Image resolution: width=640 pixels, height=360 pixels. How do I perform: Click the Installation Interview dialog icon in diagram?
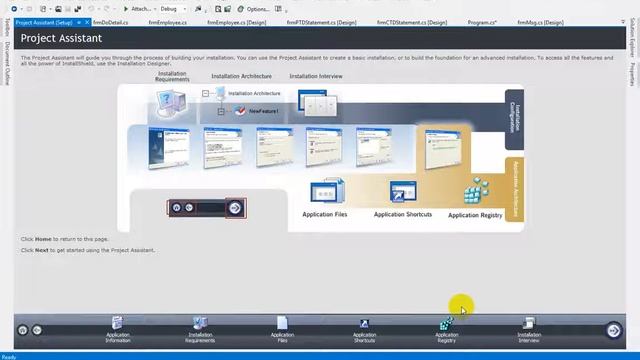(x=318, y=102)
